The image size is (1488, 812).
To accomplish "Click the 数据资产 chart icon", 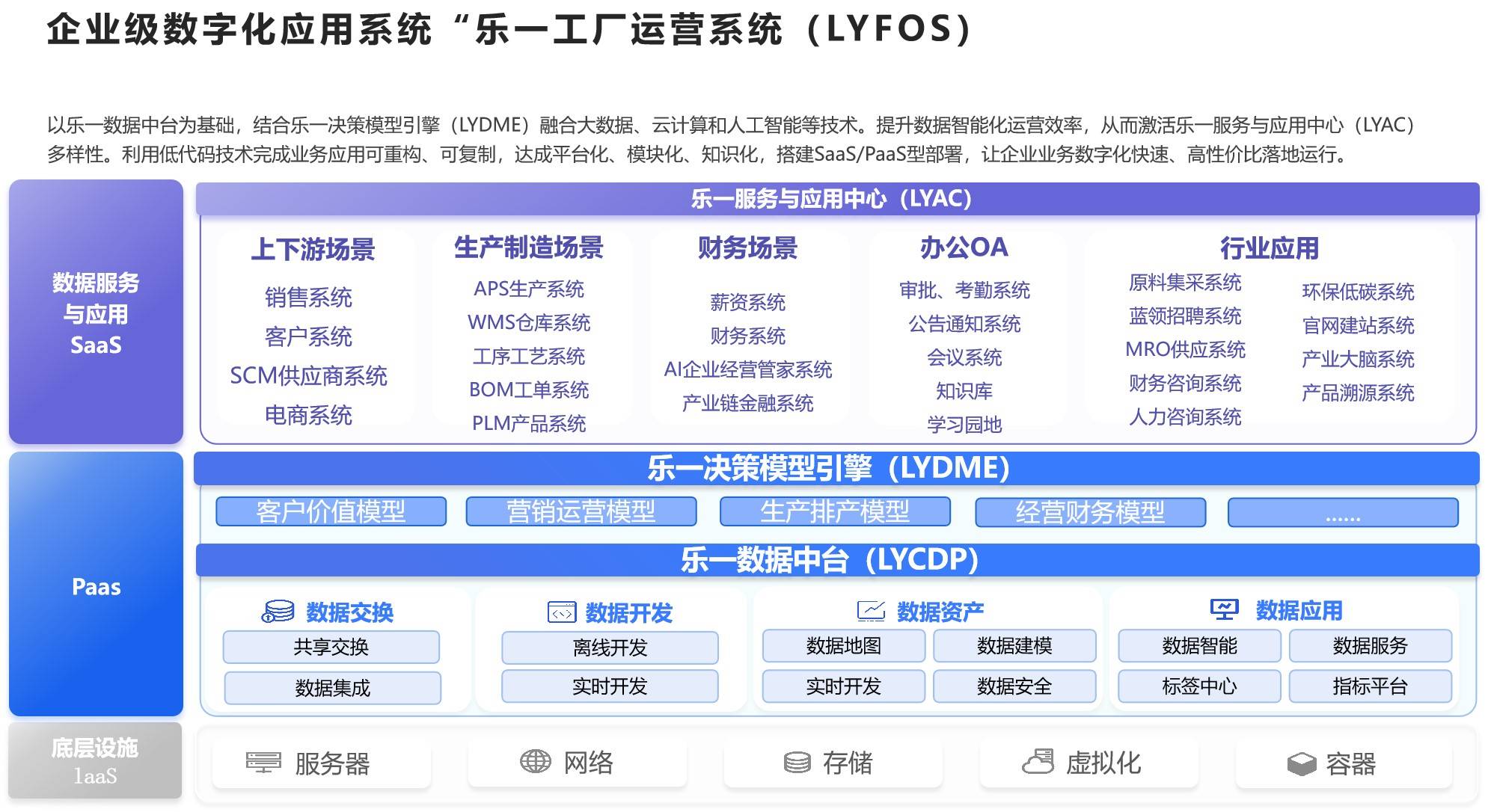I will (x=871, y=612).
